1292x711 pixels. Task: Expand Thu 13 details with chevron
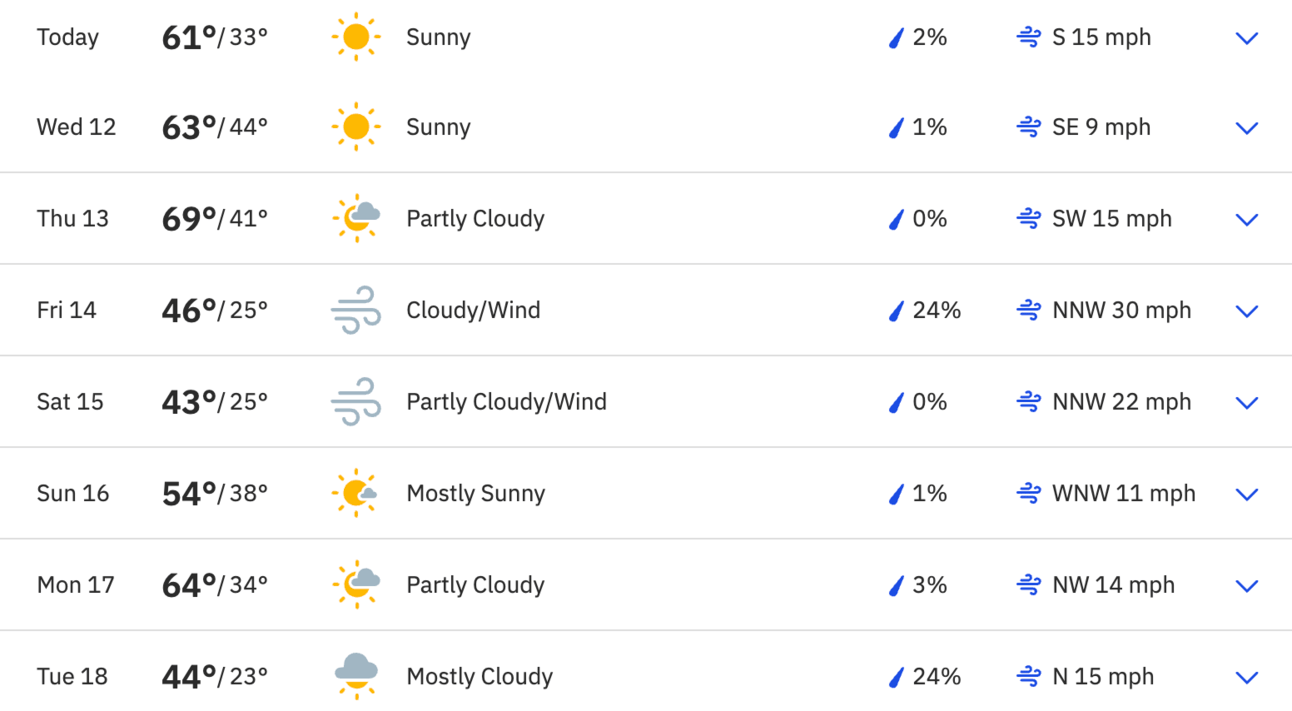pos(1246,220)
